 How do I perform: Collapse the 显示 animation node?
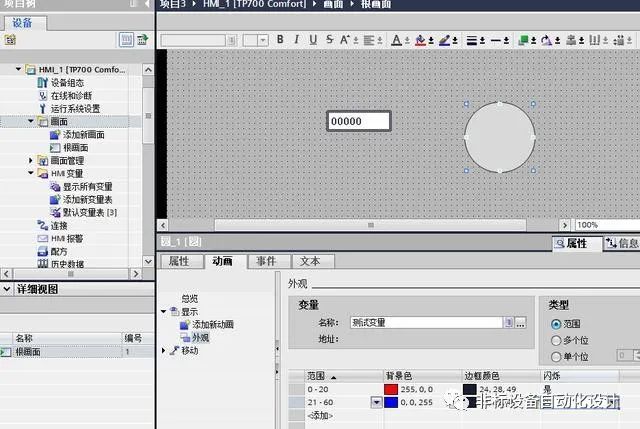164,311
